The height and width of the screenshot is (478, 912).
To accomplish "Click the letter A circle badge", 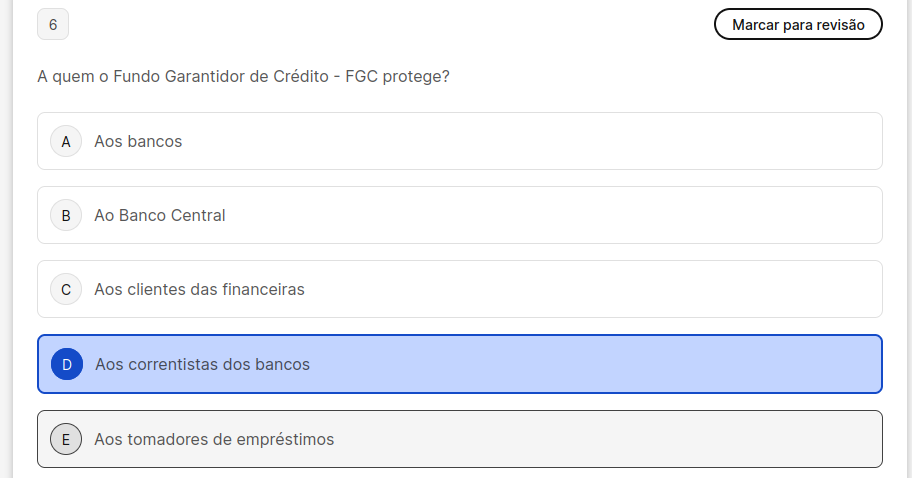I will (66, 141).
